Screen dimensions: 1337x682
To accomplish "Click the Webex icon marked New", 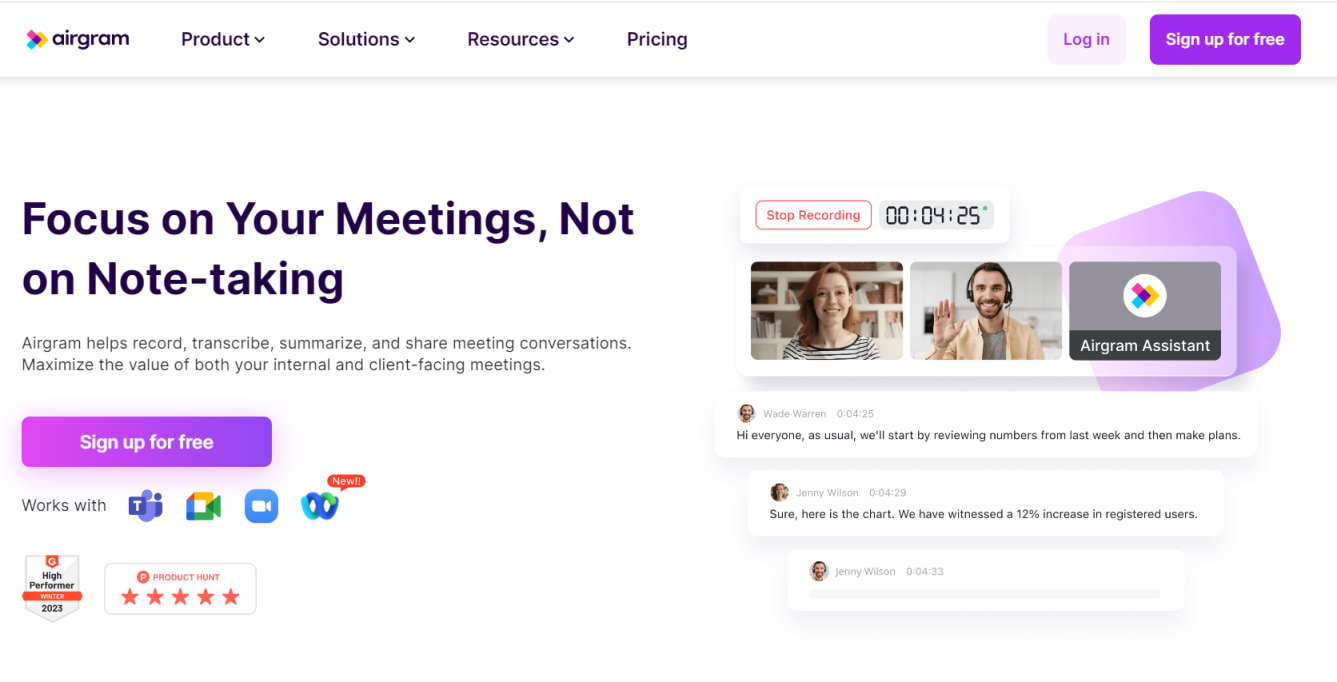I will pyautogui.click(x=320, y=506).
